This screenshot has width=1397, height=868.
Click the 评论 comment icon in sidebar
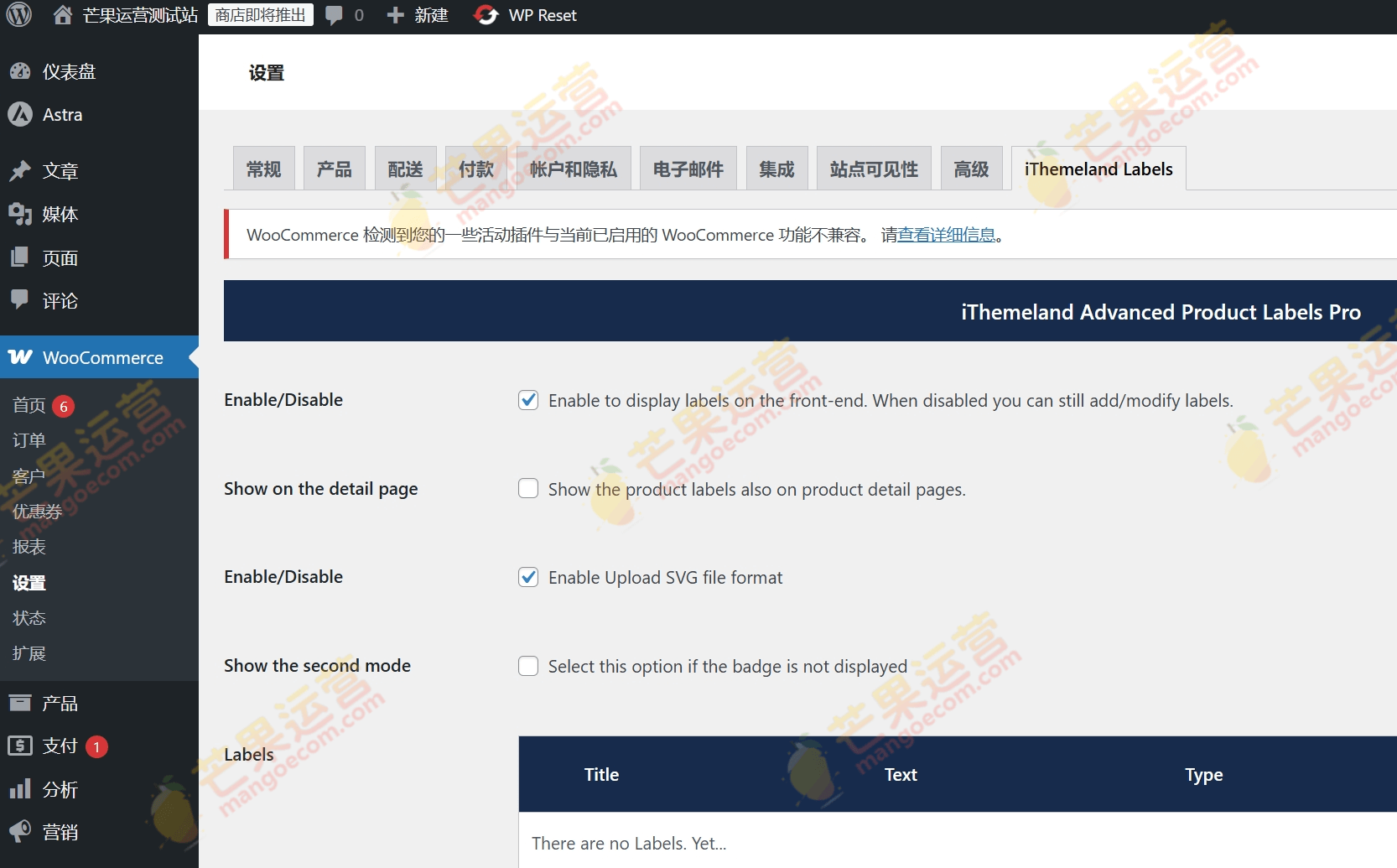(20, 300)
